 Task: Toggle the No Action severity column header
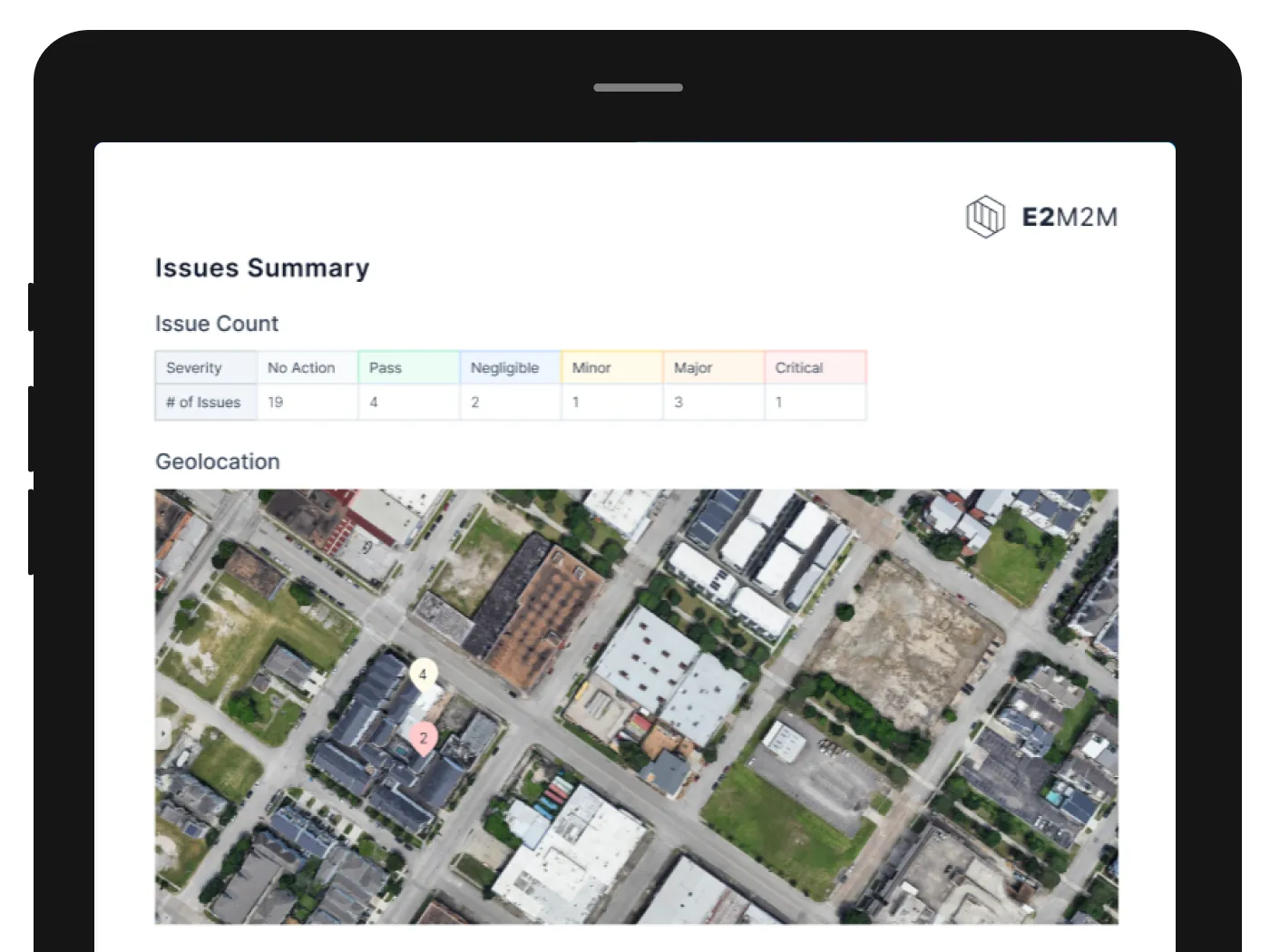click(302, 367)
